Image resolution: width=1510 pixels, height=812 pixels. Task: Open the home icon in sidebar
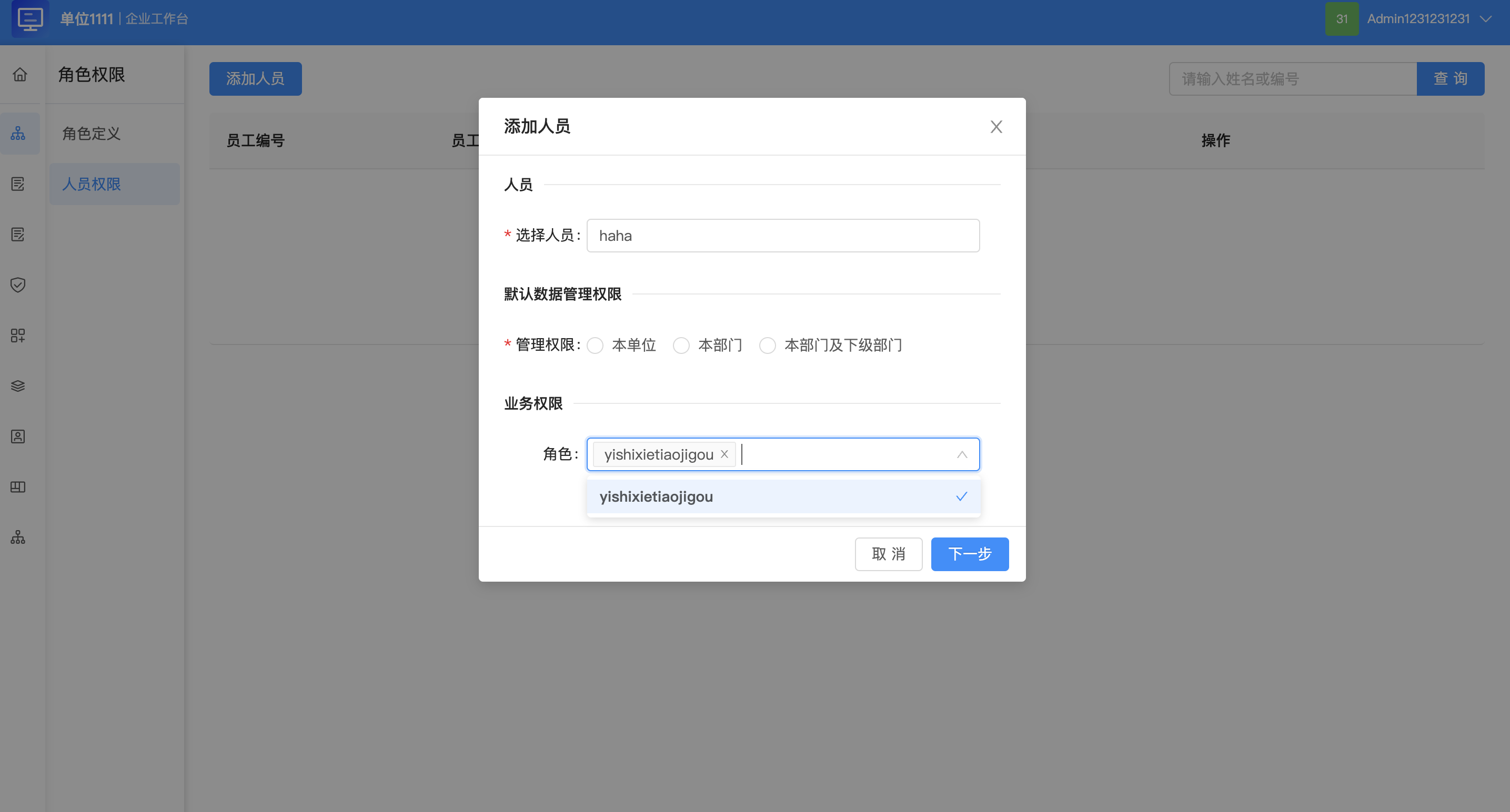click(x=20, y=75)
